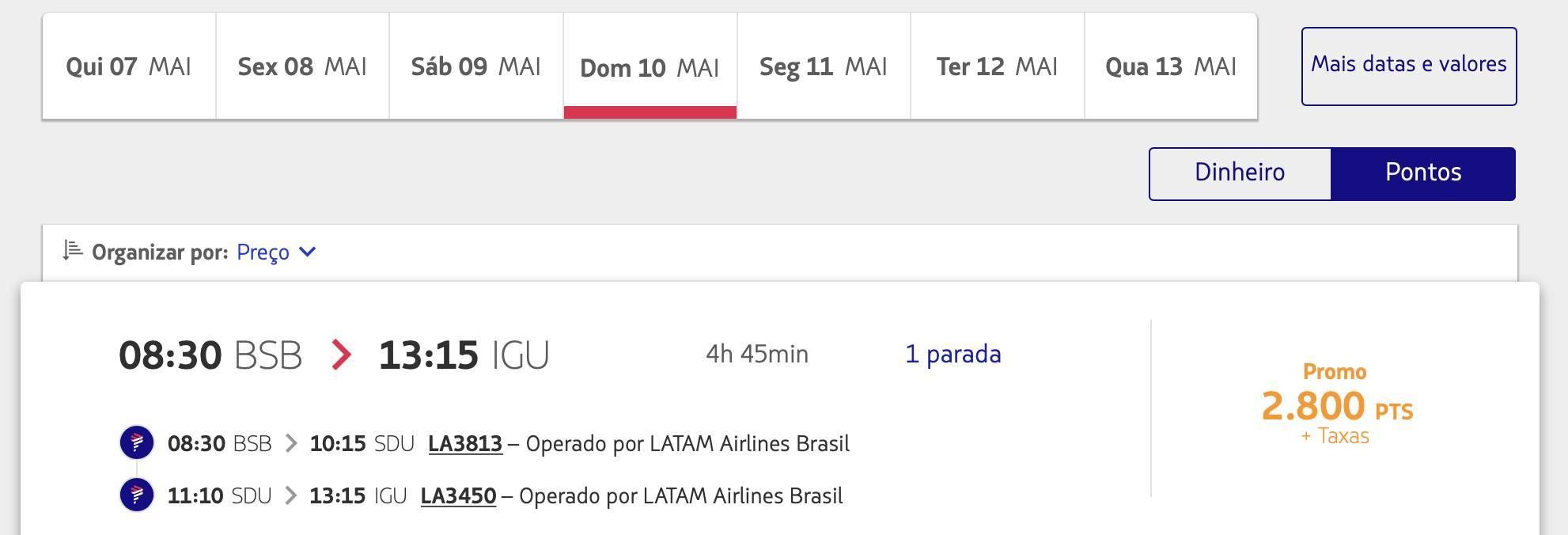The image size is (1568, 535).
Task: Click the gray chevron in the 08:30 BSB segment
Action: tap(291, 443)
